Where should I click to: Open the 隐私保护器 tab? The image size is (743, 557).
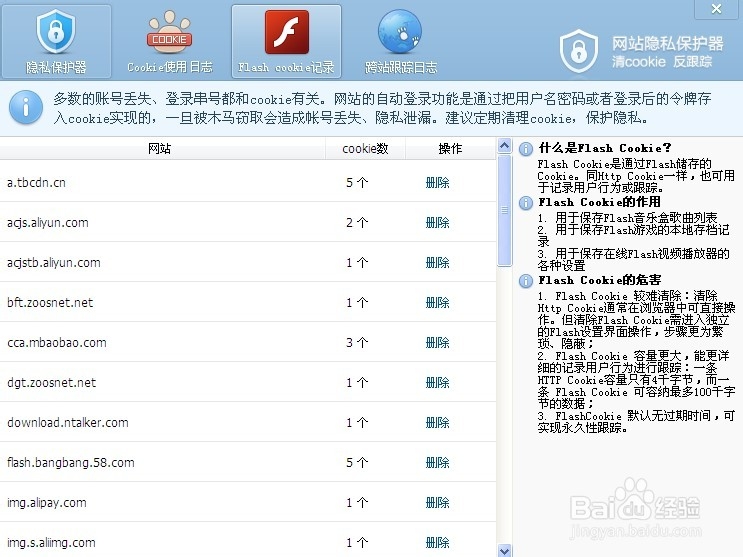click(x=56, y=41)
